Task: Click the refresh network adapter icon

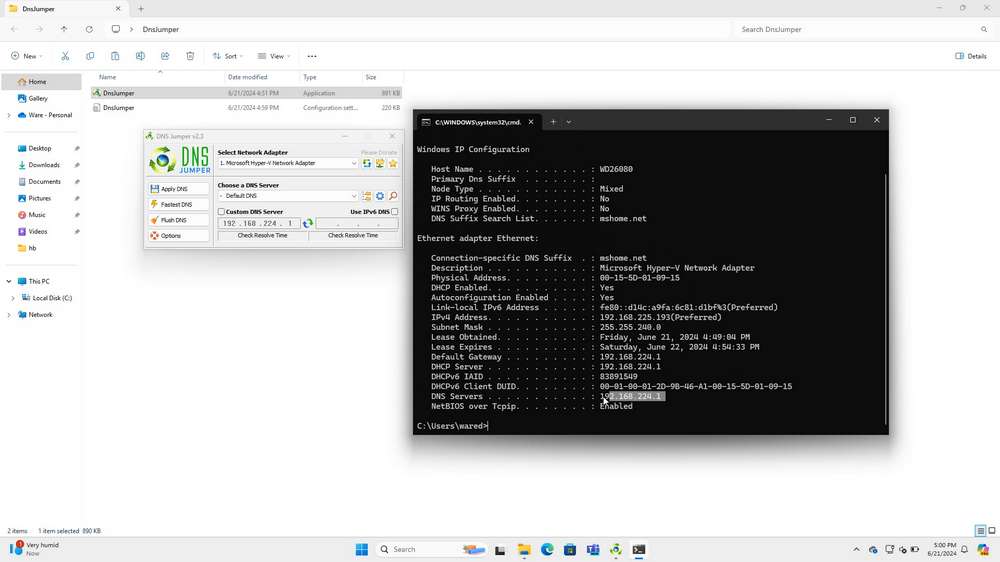Action: pos(367,163)
